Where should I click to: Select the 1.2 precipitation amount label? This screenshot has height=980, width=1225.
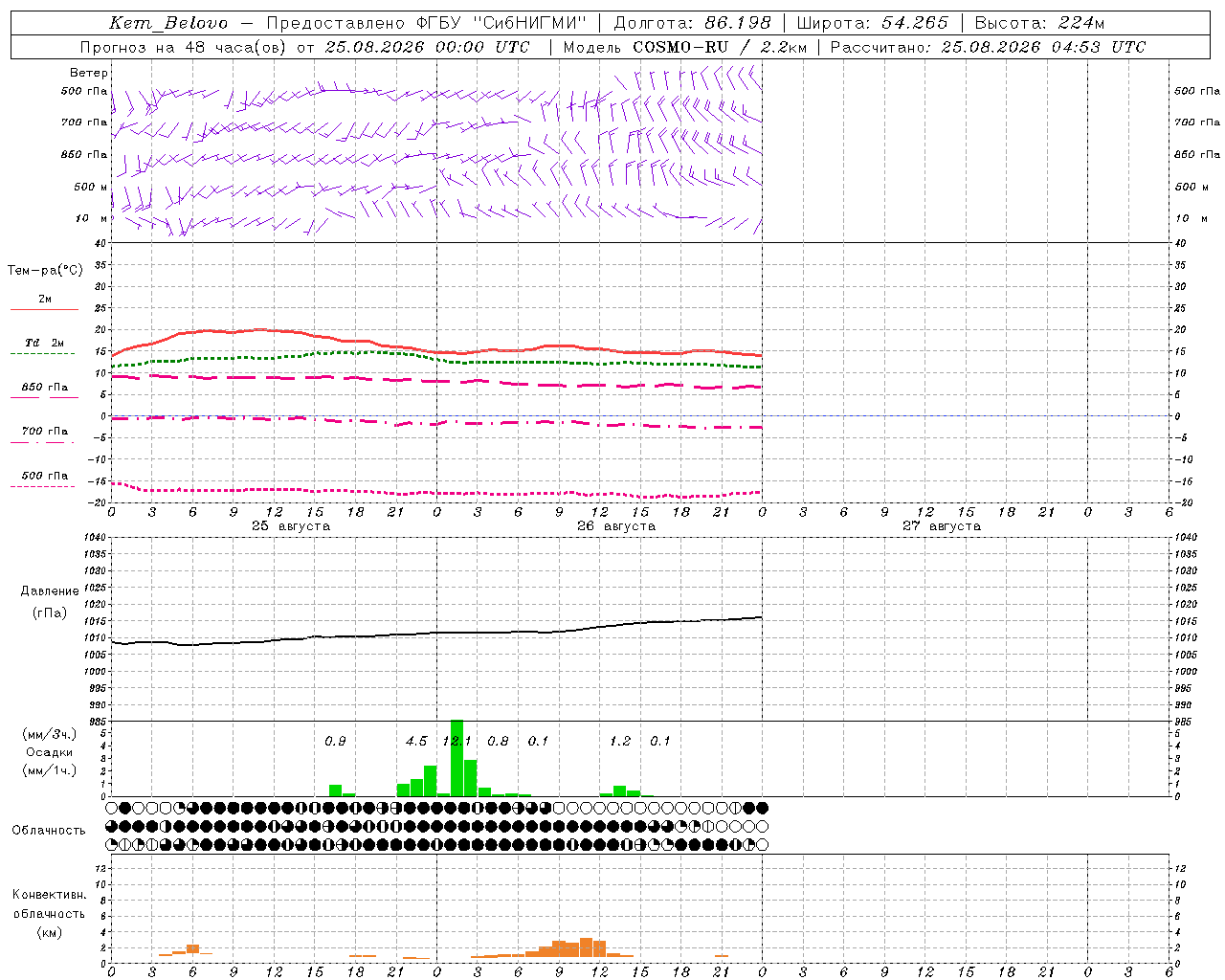click(620, 741)
